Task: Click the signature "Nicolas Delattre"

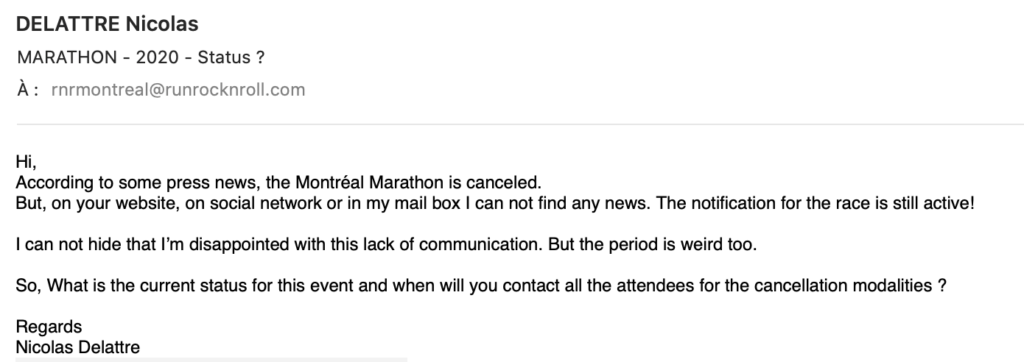Action: [78, 347]
